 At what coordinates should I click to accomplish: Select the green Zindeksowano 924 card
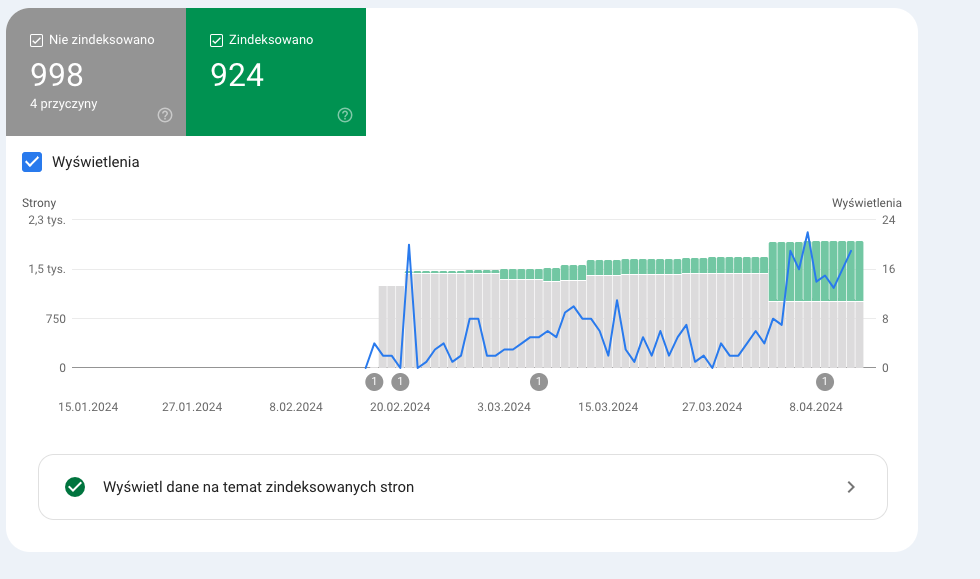(x=276, y=72)
